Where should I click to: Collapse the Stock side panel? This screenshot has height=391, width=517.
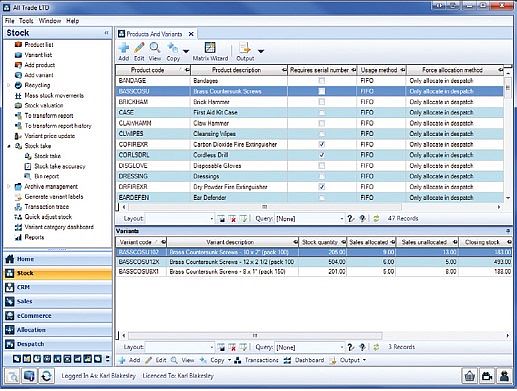tap(106, 33)
